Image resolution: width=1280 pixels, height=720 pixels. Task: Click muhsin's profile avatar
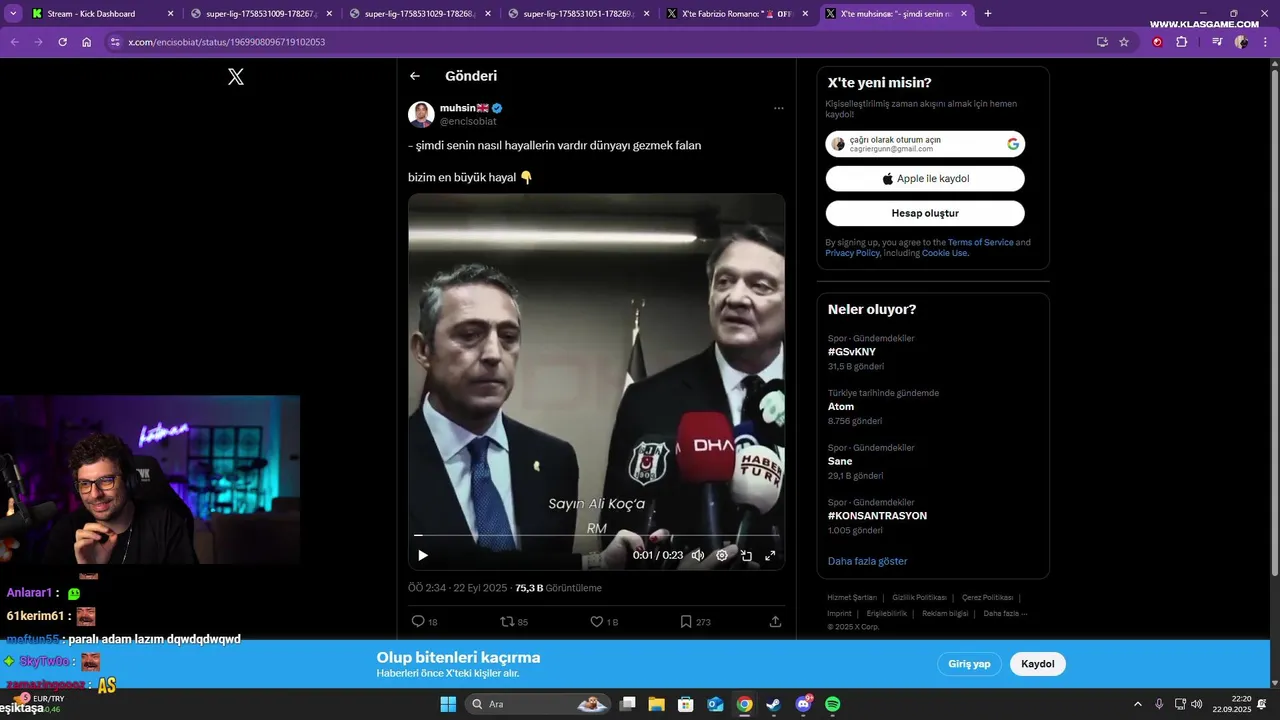(x=421, y=114)
